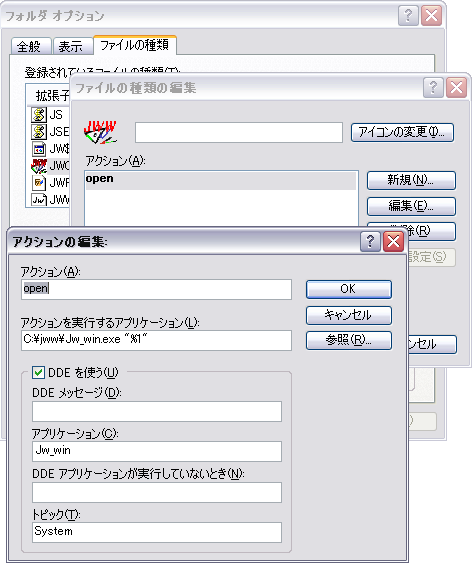Screen dimensions: 474x564
Task: Click the アプリケーション field containing Jw_win
Action: (x=157, y=451)
